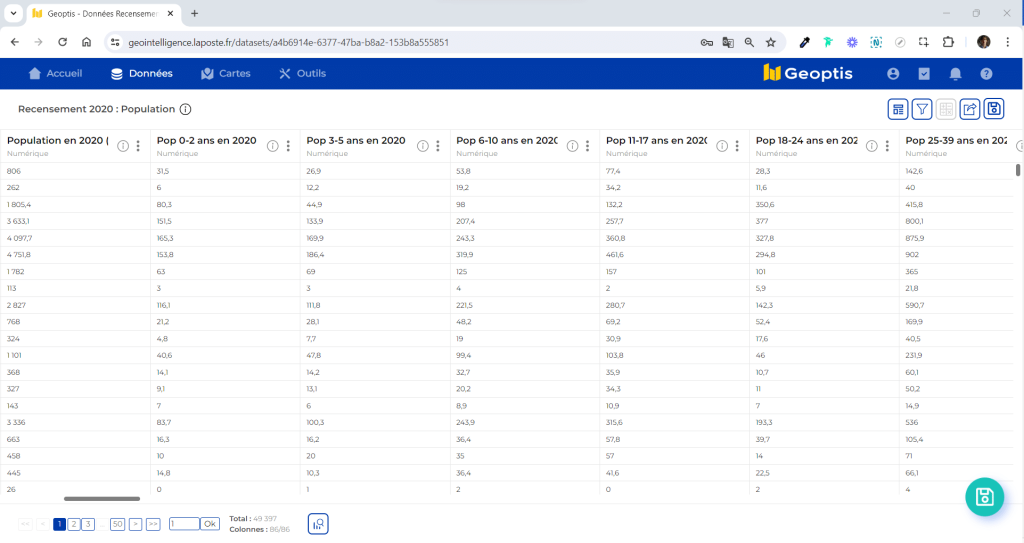Go to the Cartes menu
Viewport: 1024px width, 543px height.
click(226, 74)
